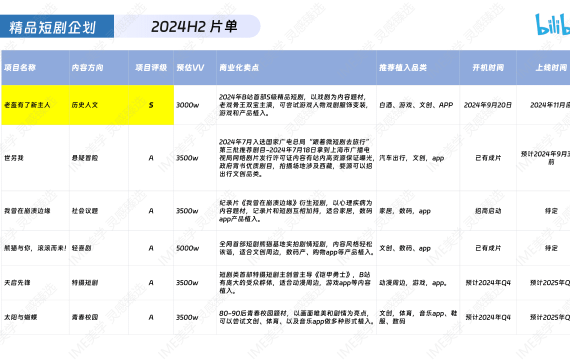This screenshot has width=570, height=360.
Task: Select the 精品短剧企划 title banner
Action: point(57,27)
